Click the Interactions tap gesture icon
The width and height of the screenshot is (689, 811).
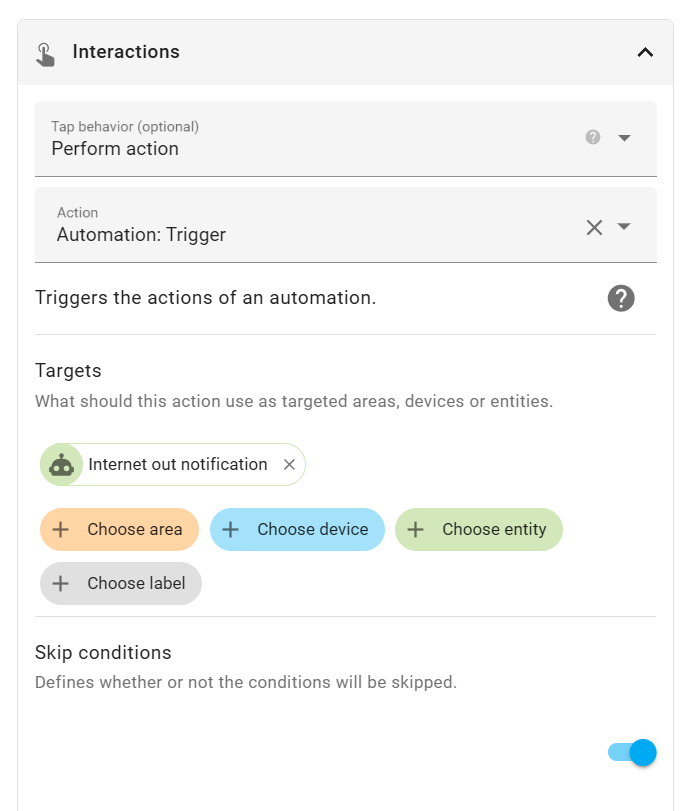click(x=45, y=53)
